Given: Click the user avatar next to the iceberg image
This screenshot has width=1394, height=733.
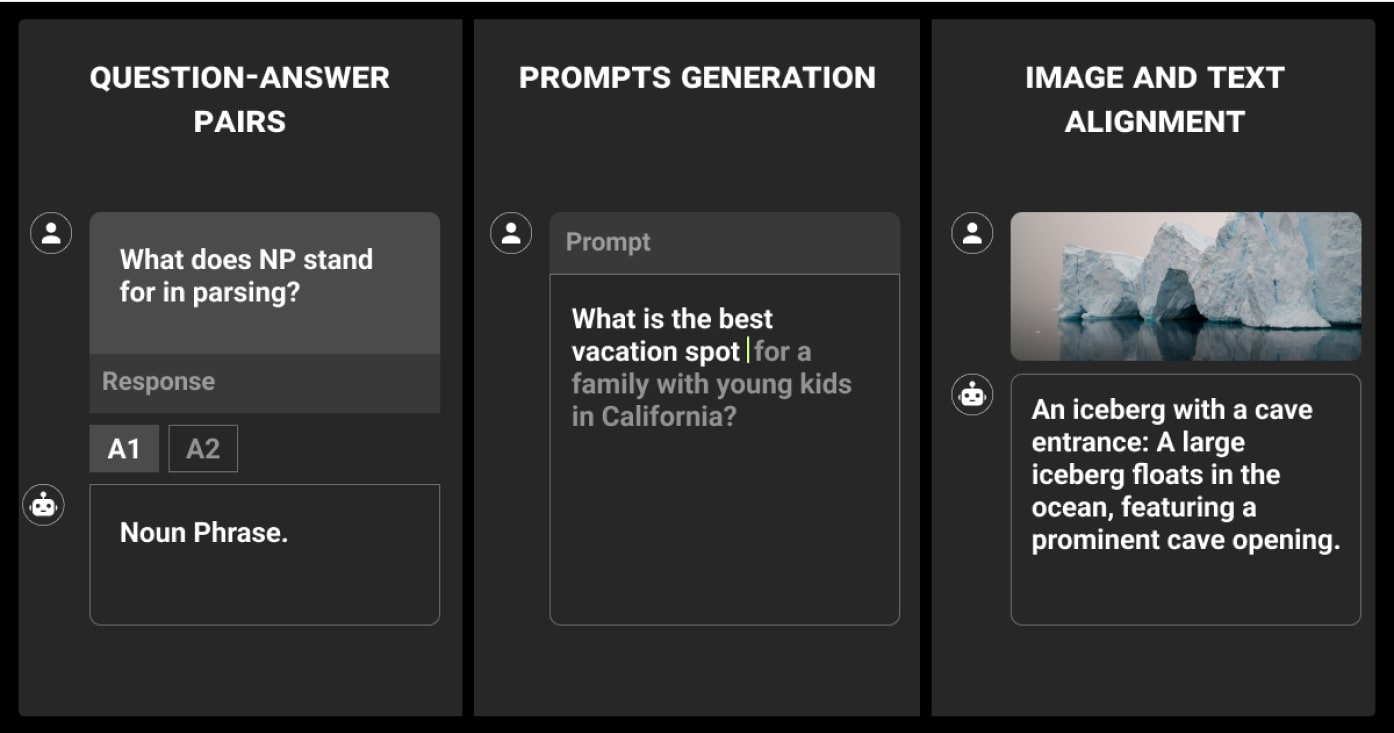Looking at the screenshot, I should pyautogui.click(x=971, y=234).
